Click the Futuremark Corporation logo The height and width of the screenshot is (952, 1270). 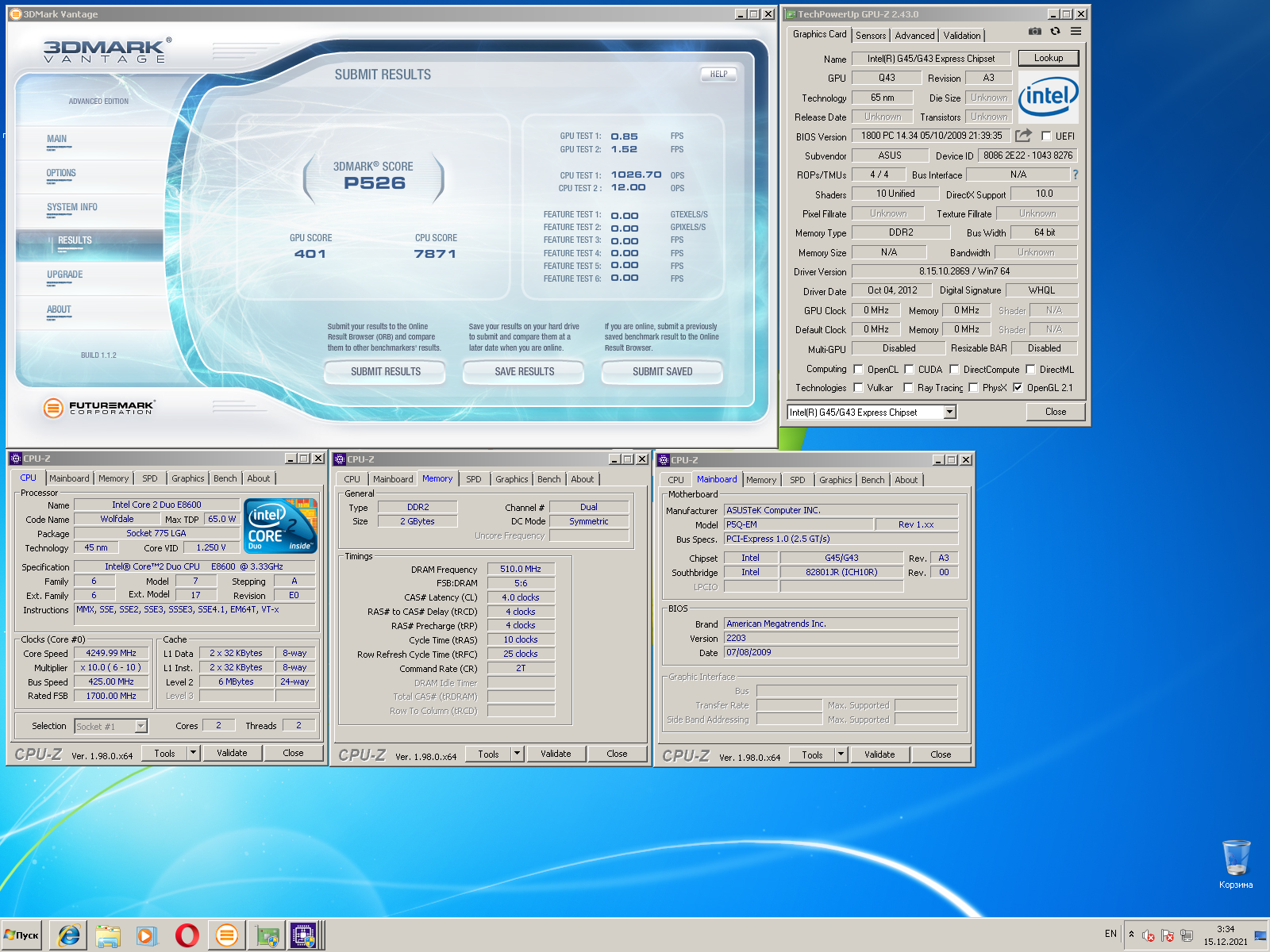click(x=100, y=408)
